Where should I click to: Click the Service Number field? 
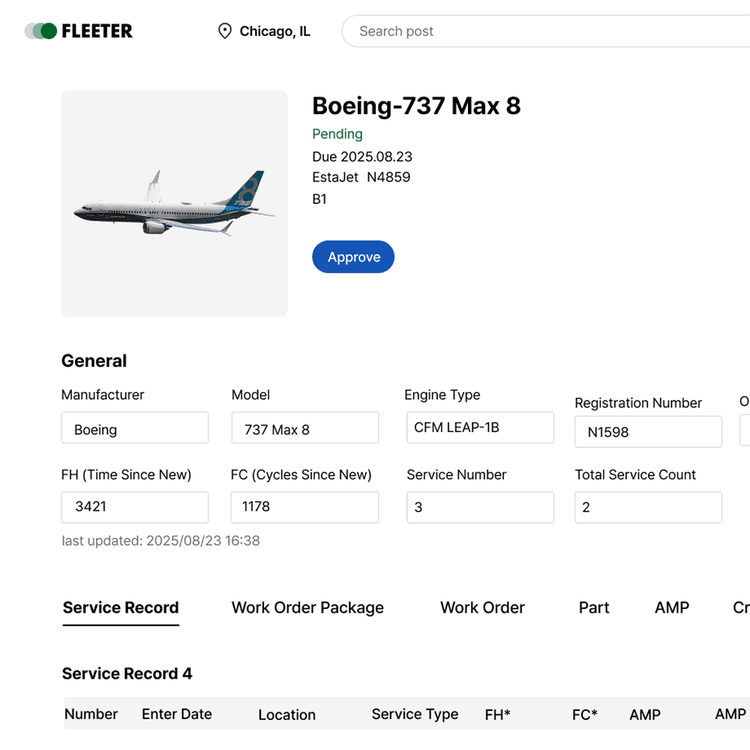click(x=479, y=507)
